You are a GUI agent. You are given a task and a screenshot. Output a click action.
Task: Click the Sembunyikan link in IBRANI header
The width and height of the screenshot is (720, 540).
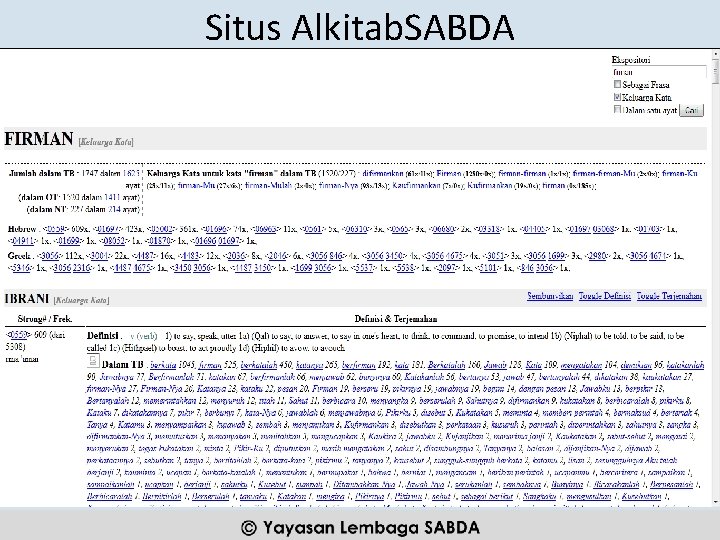(550, 296)
